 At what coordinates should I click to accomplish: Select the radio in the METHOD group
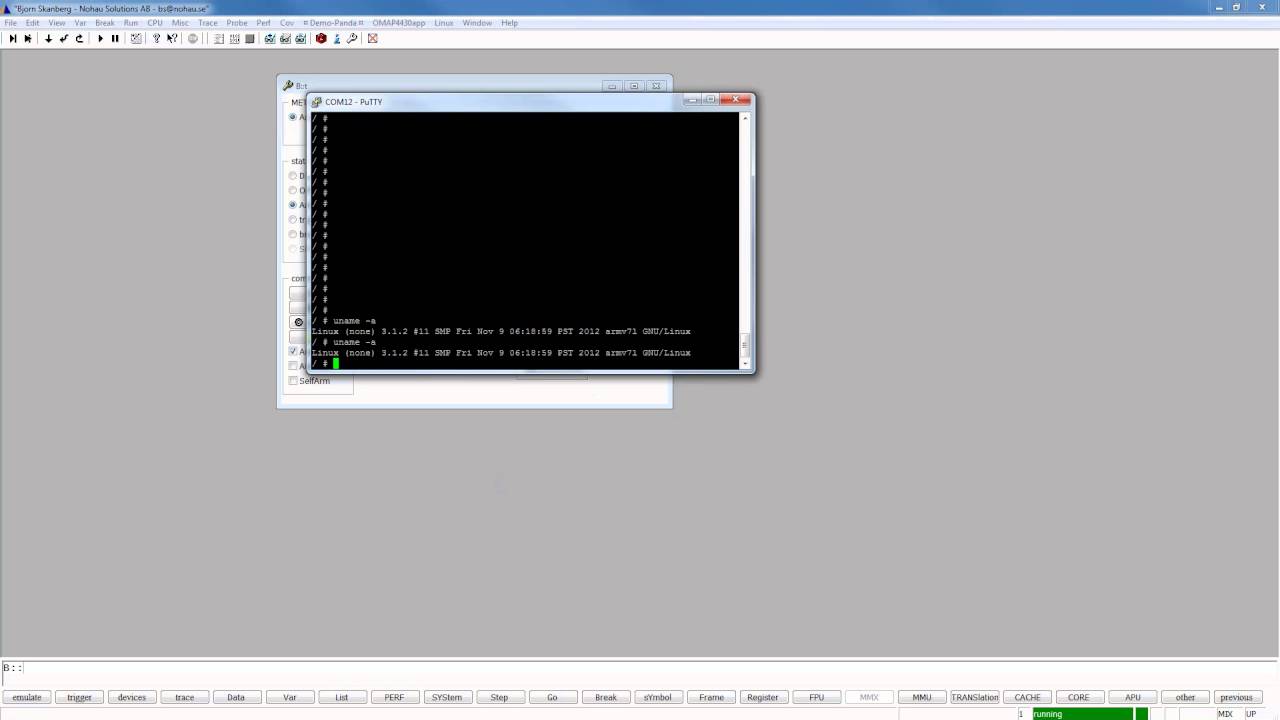click(293, 117)
